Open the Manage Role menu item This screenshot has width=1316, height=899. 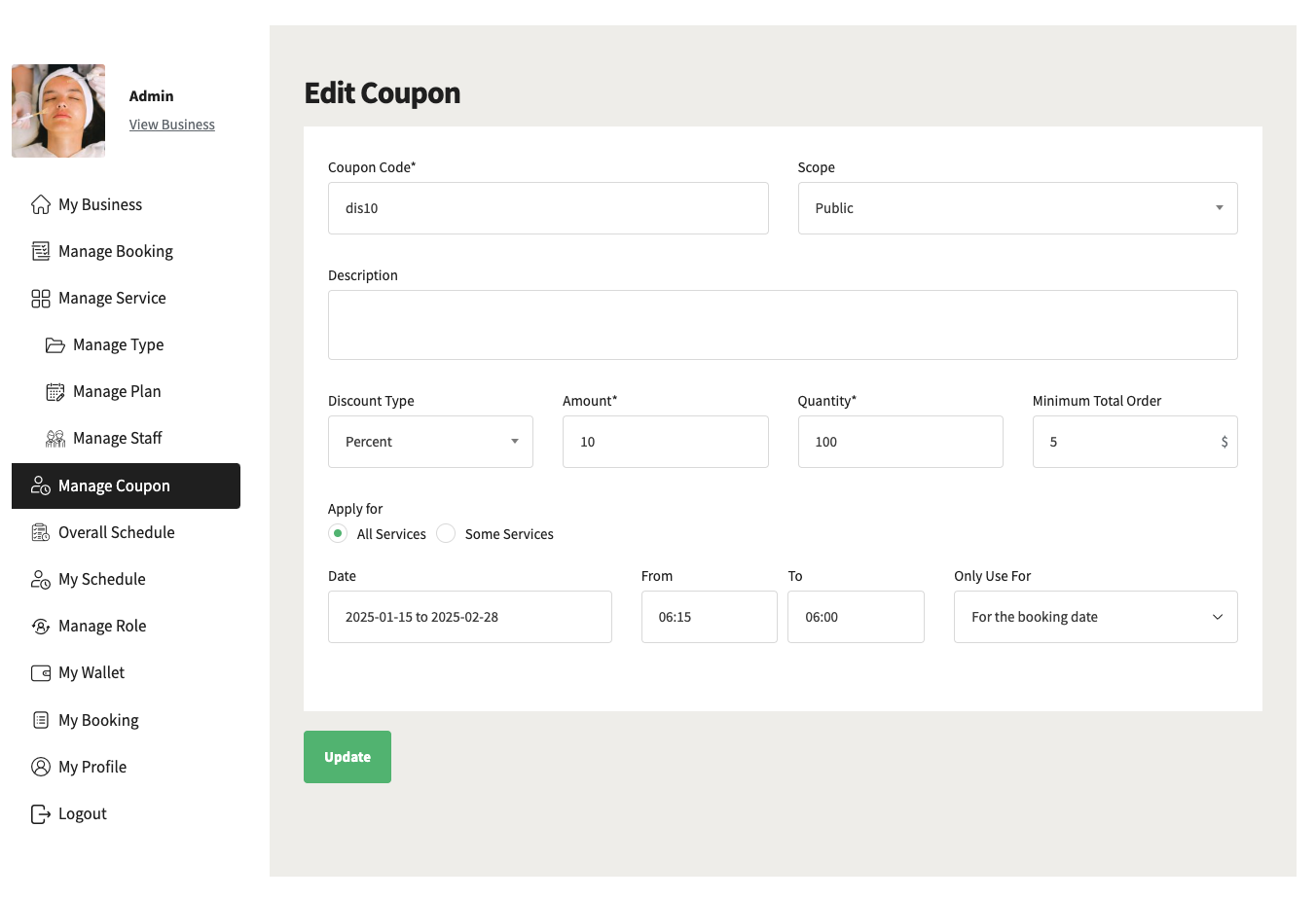102,626
